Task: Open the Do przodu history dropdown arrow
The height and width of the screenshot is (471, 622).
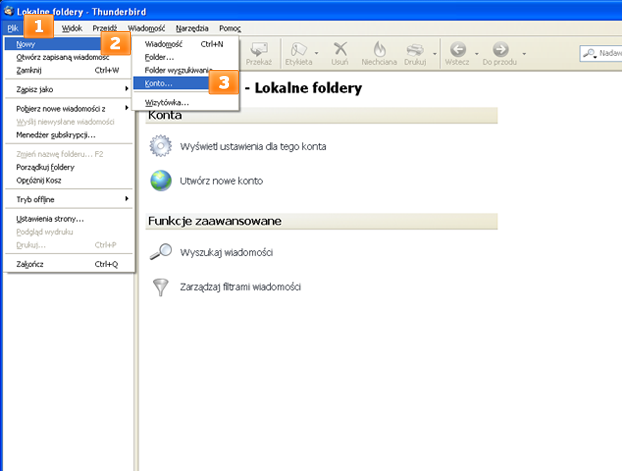Action: click(x=524, y=53)
